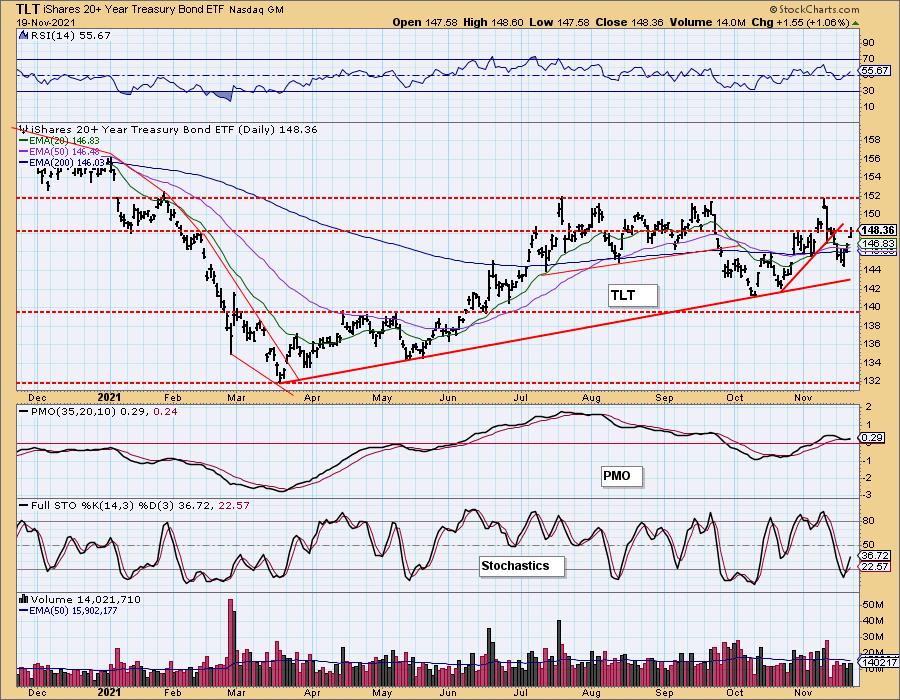Click the 0.29 PMO tag on right axis

[872, 437]
